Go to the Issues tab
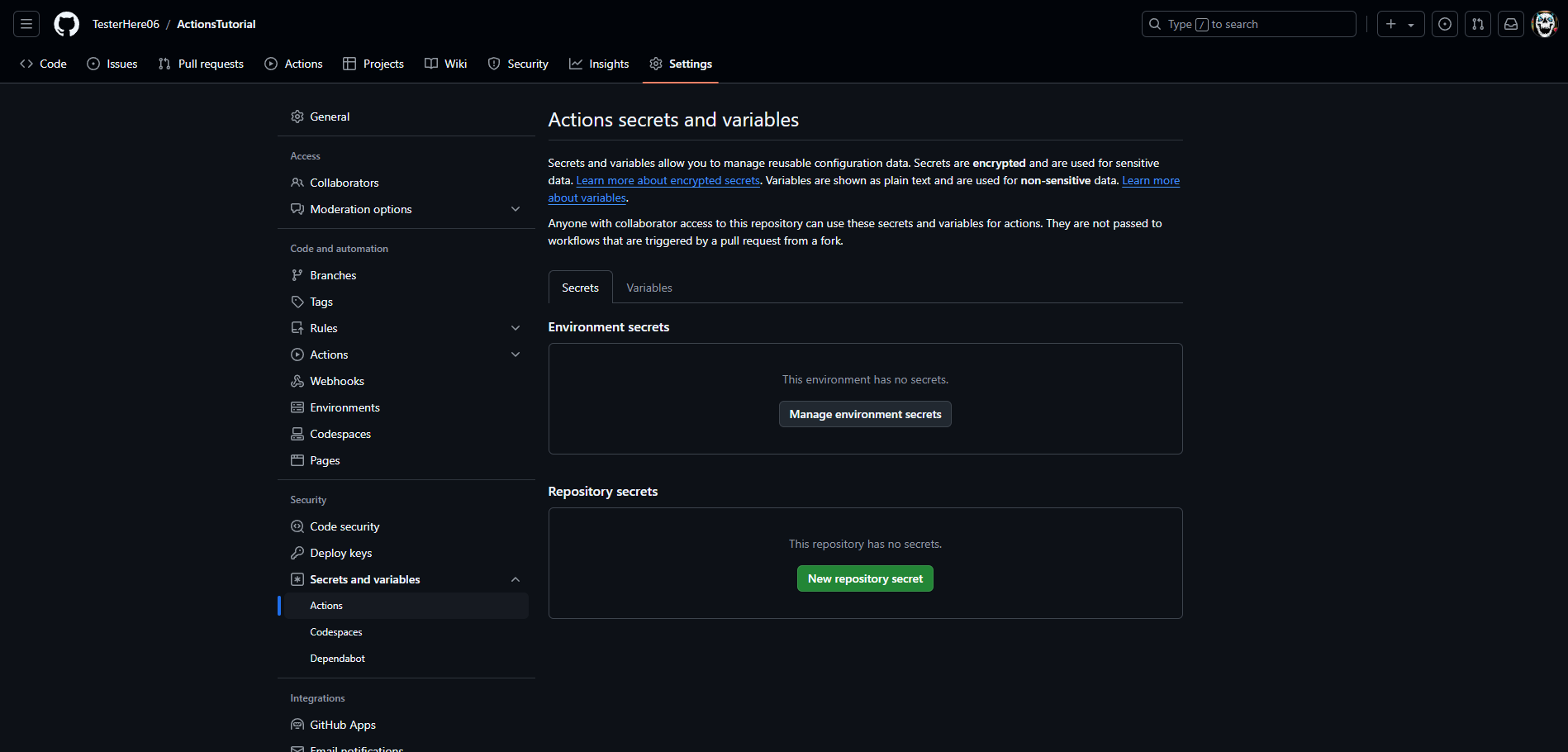Screen dimensions: 1568x752 112,64
